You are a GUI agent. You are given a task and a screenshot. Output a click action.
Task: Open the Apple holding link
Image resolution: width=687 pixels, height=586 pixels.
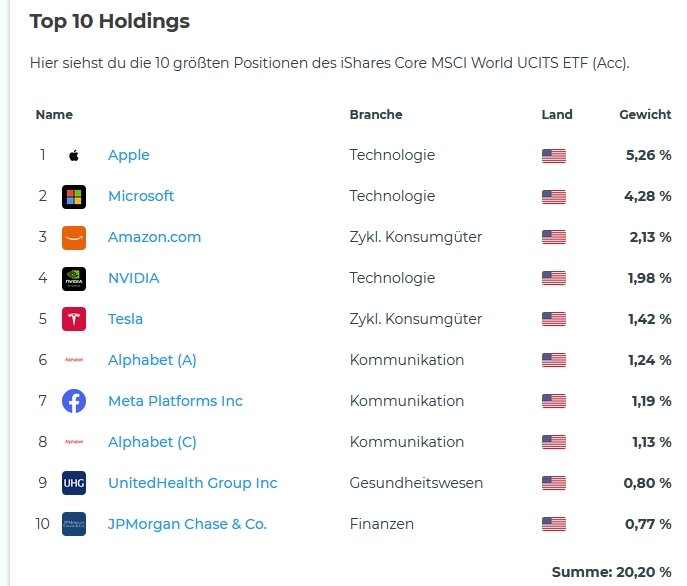128,155
